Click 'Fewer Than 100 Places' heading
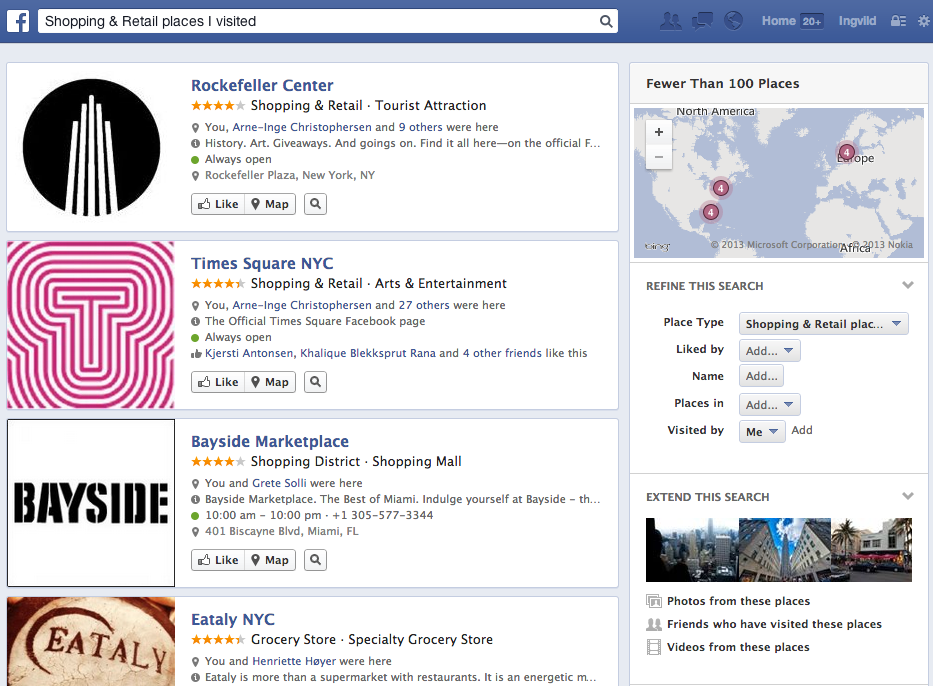 click(722, 83)
